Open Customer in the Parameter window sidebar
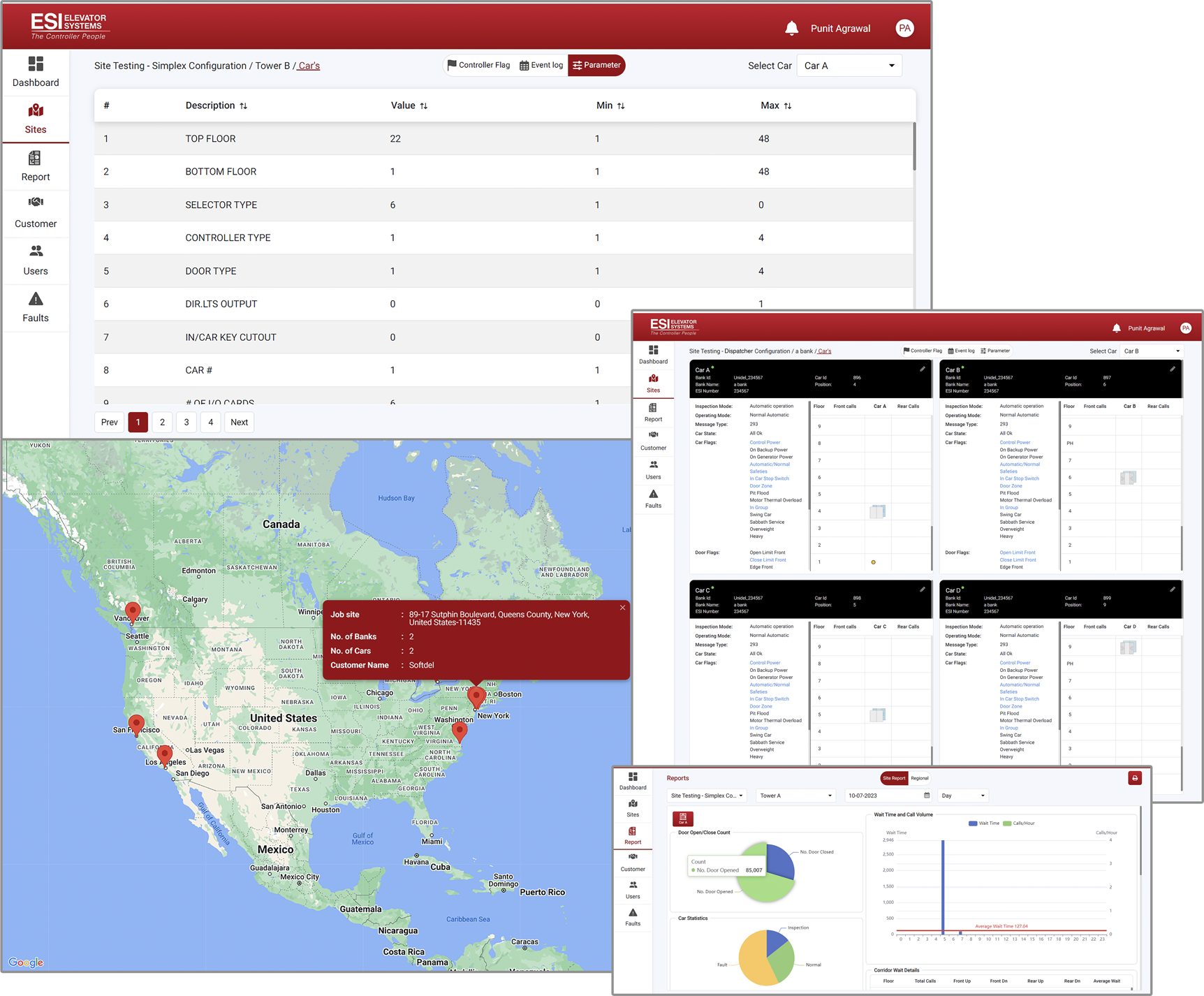Image resolution: width=1204 pixels, height=996 pixels. [36, 213]
